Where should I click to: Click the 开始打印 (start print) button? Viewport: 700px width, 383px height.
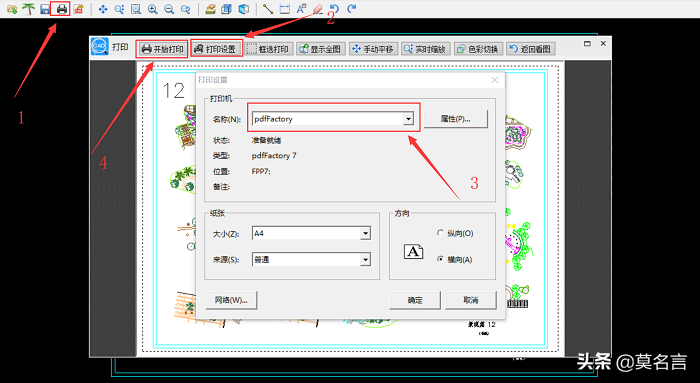(162, 49)
